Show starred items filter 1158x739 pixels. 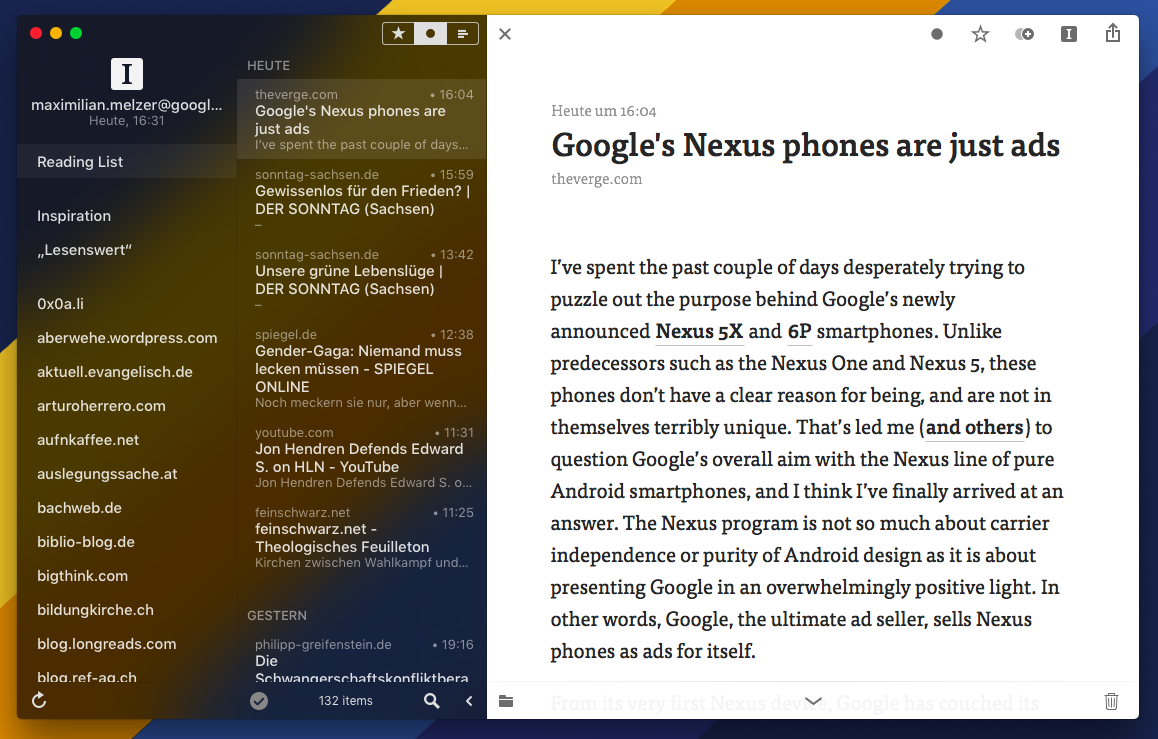click(x=398, y=34)
